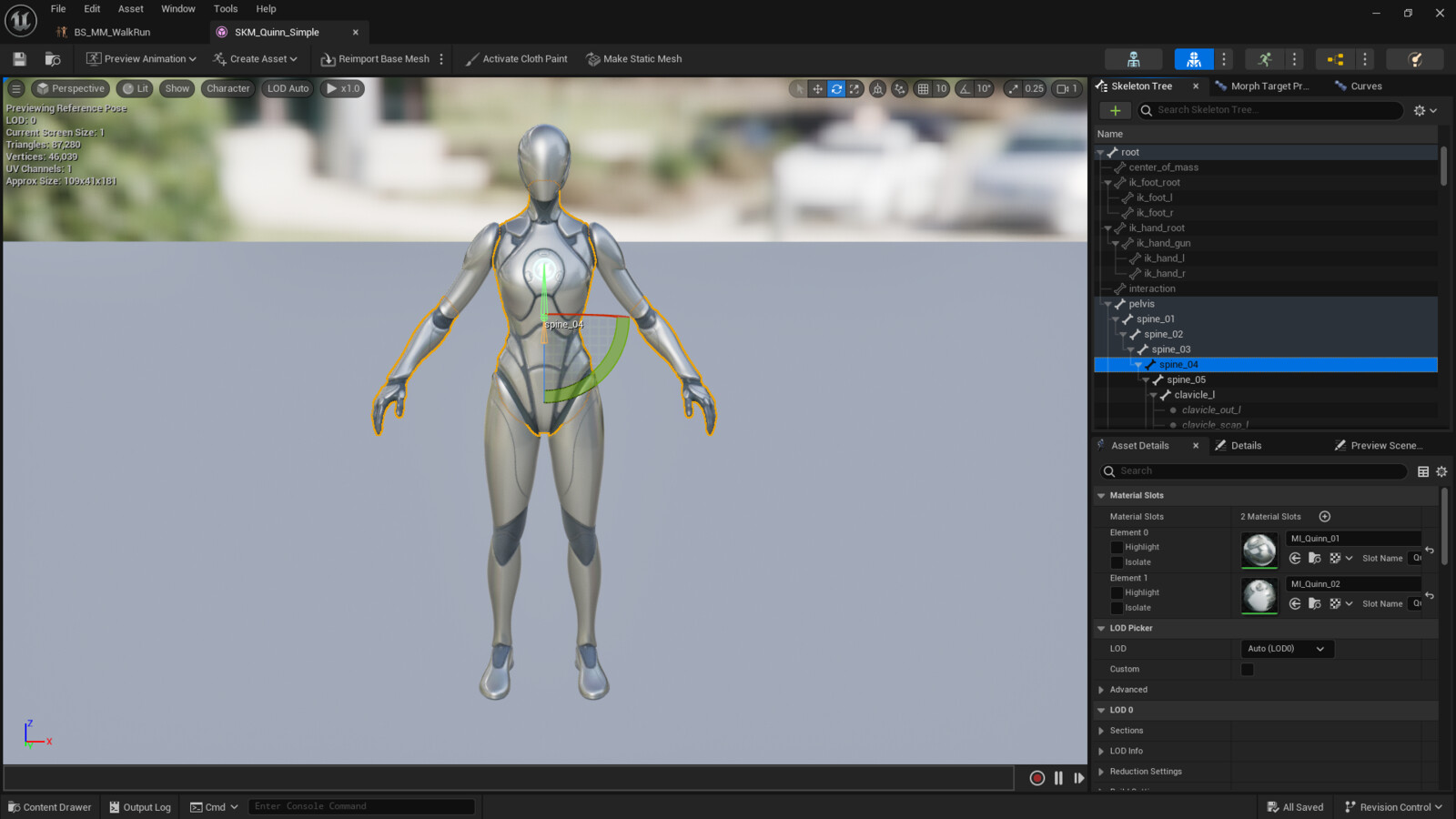Open the Content Drawer

pos(50,807)
